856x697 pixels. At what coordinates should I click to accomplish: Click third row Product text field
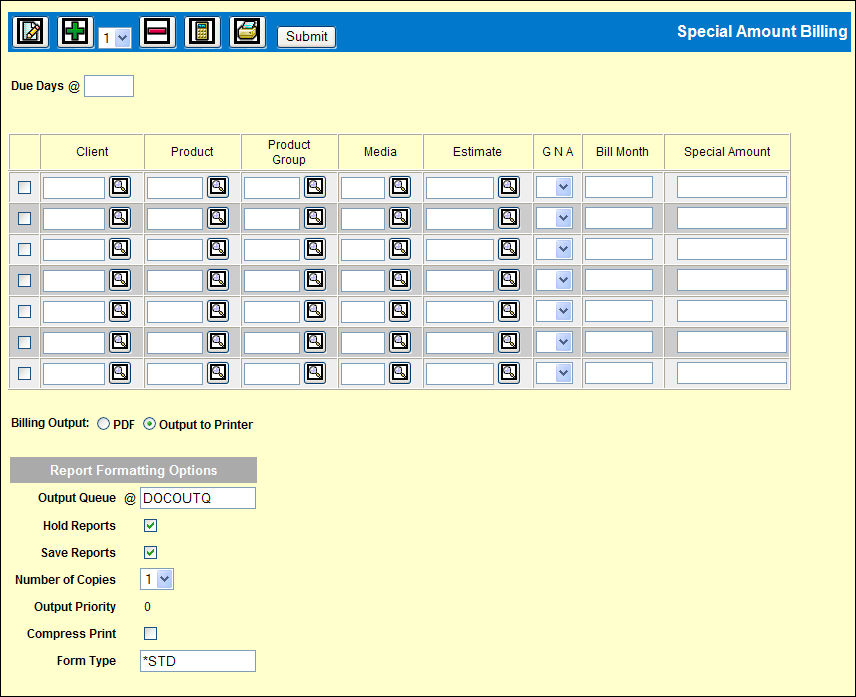[175, 249]
